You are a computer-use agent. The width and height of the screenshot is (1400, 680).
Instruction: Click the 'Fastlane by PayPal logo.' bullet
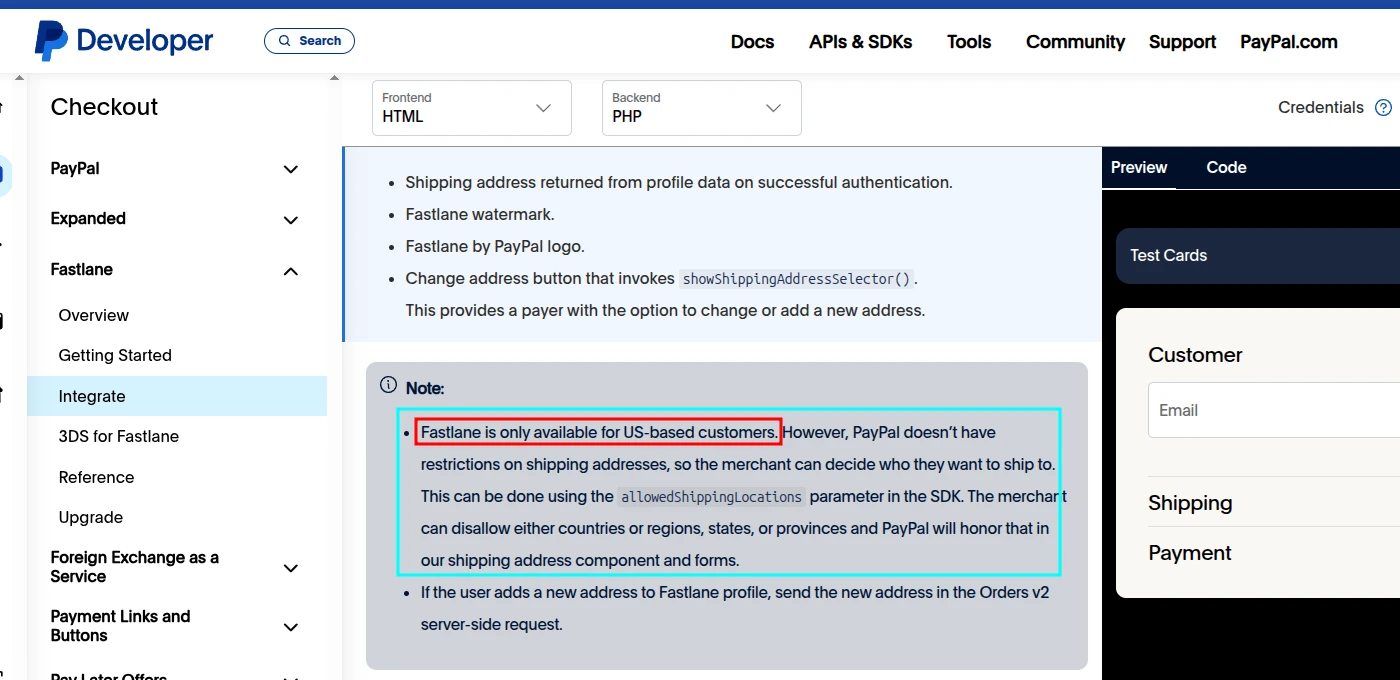coord(495,246)
